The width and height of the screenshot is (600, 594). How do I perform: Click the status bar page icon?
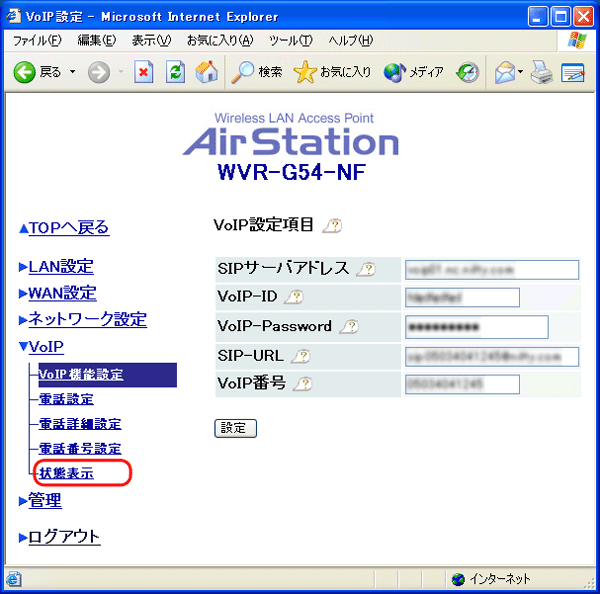[14, 579]
